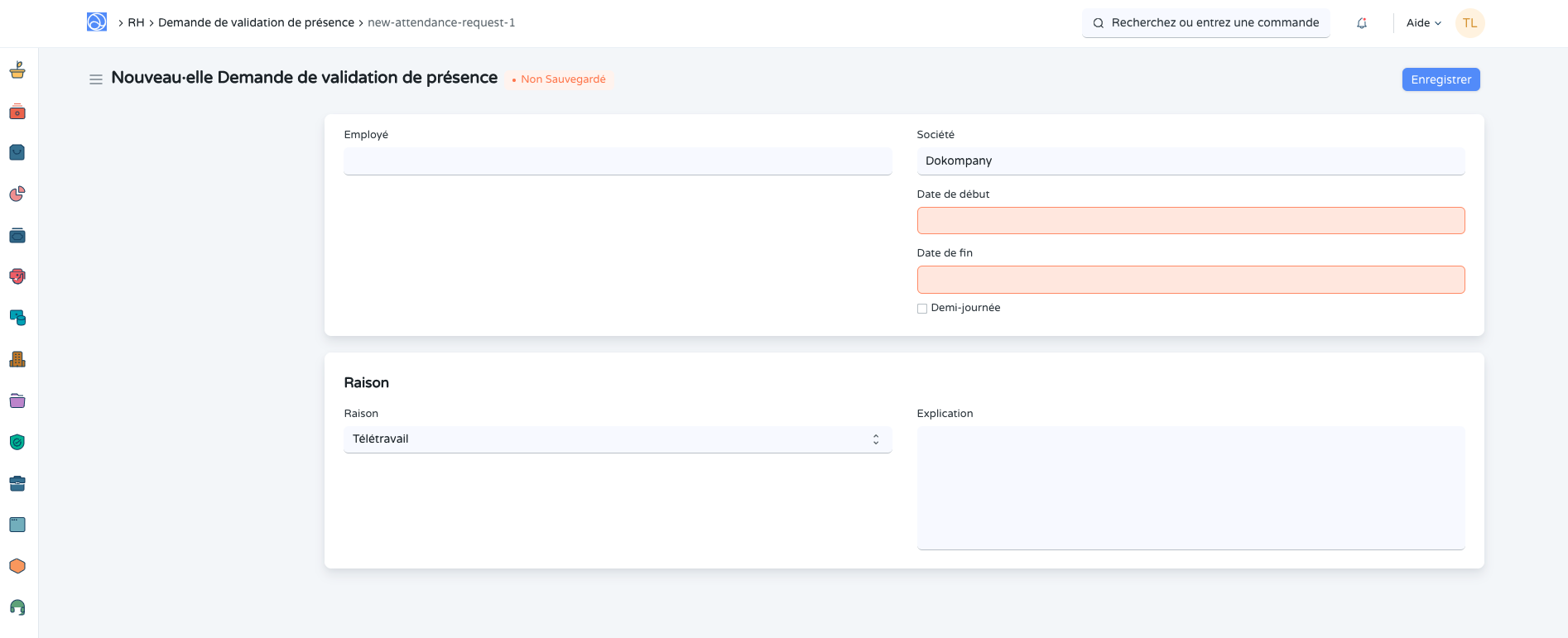The image size is (1568, 638).
Task: Click the Enregistrer button
Action: click(1441, 79)
